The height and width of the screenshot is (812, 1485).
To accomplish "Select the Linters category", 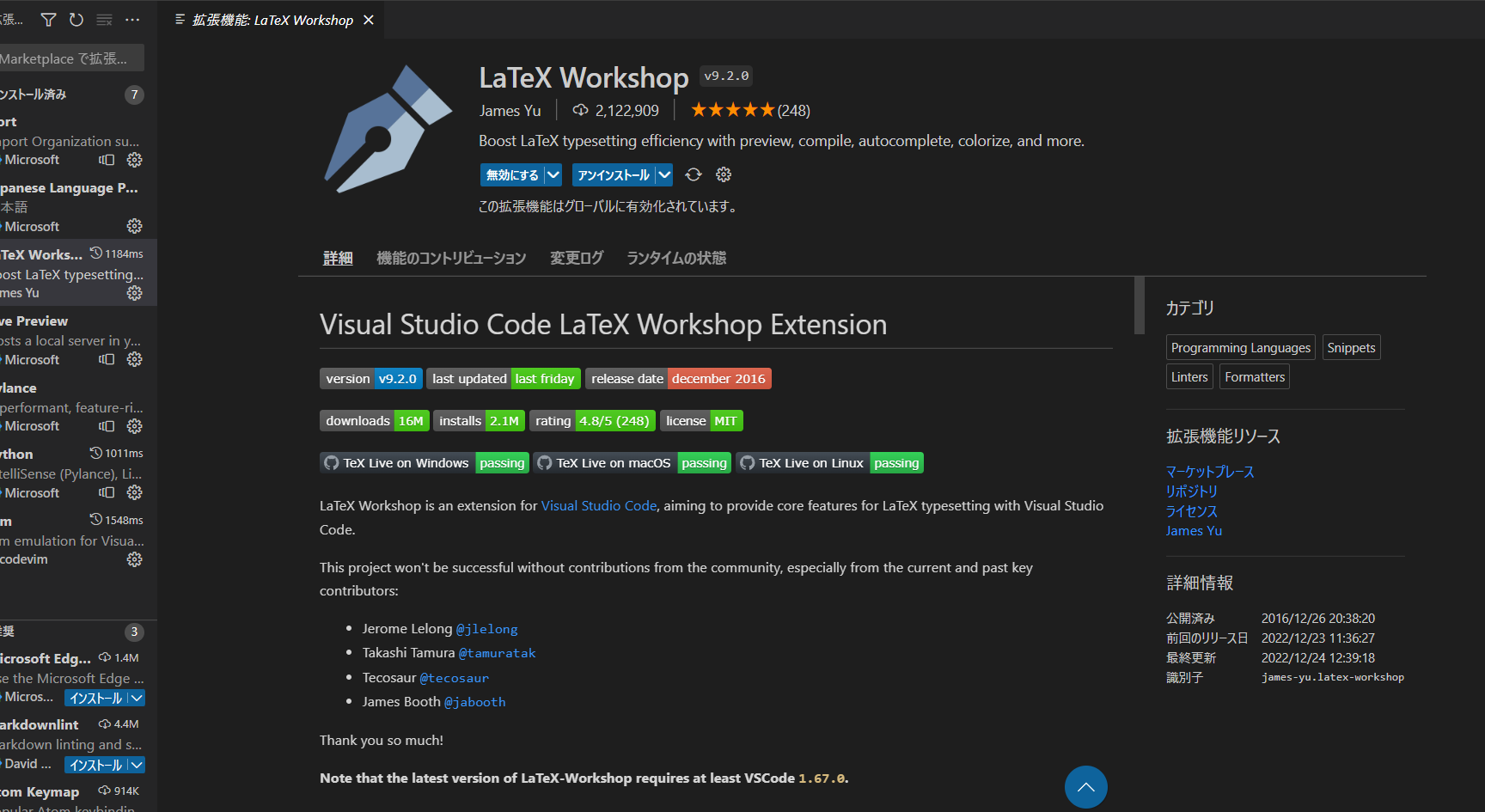I will pyautogui.click(x=1189, y=376).
